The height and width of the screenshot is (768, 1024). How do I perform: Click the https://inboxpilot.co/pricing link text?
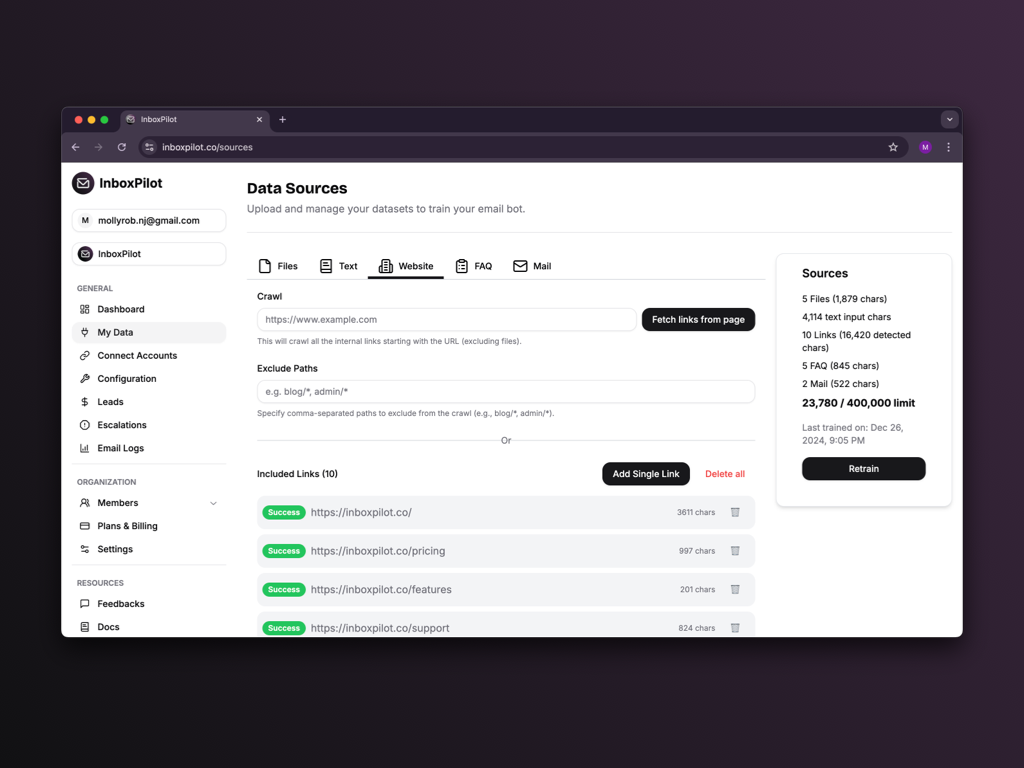pyautogui.click(x=378, y=551)
